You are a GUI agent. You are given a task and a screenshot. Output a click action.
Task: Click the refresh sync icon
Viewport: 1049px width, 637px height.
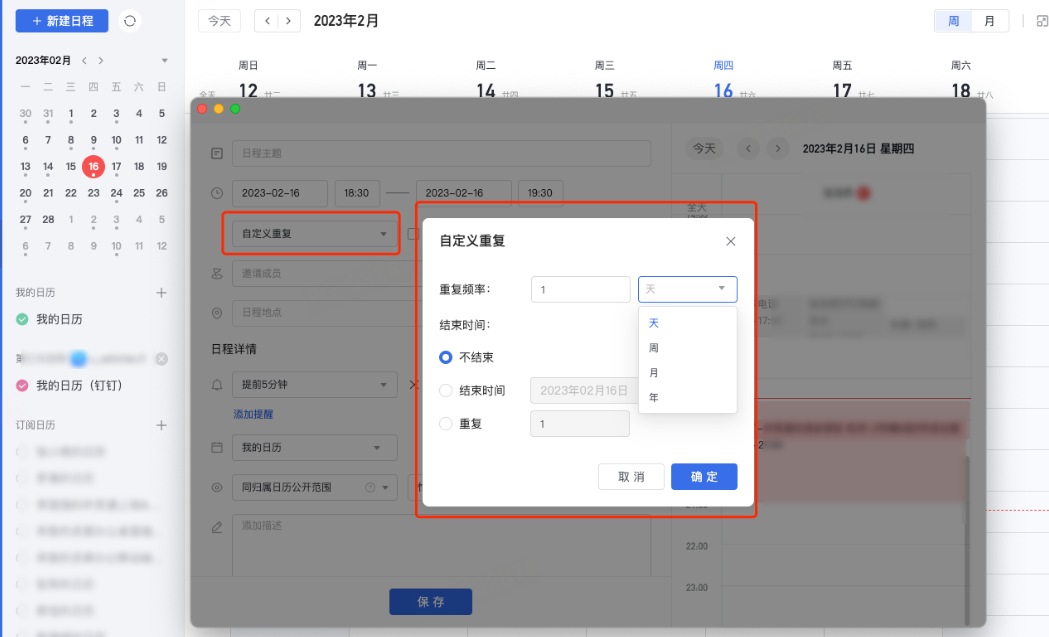(130, 21)
